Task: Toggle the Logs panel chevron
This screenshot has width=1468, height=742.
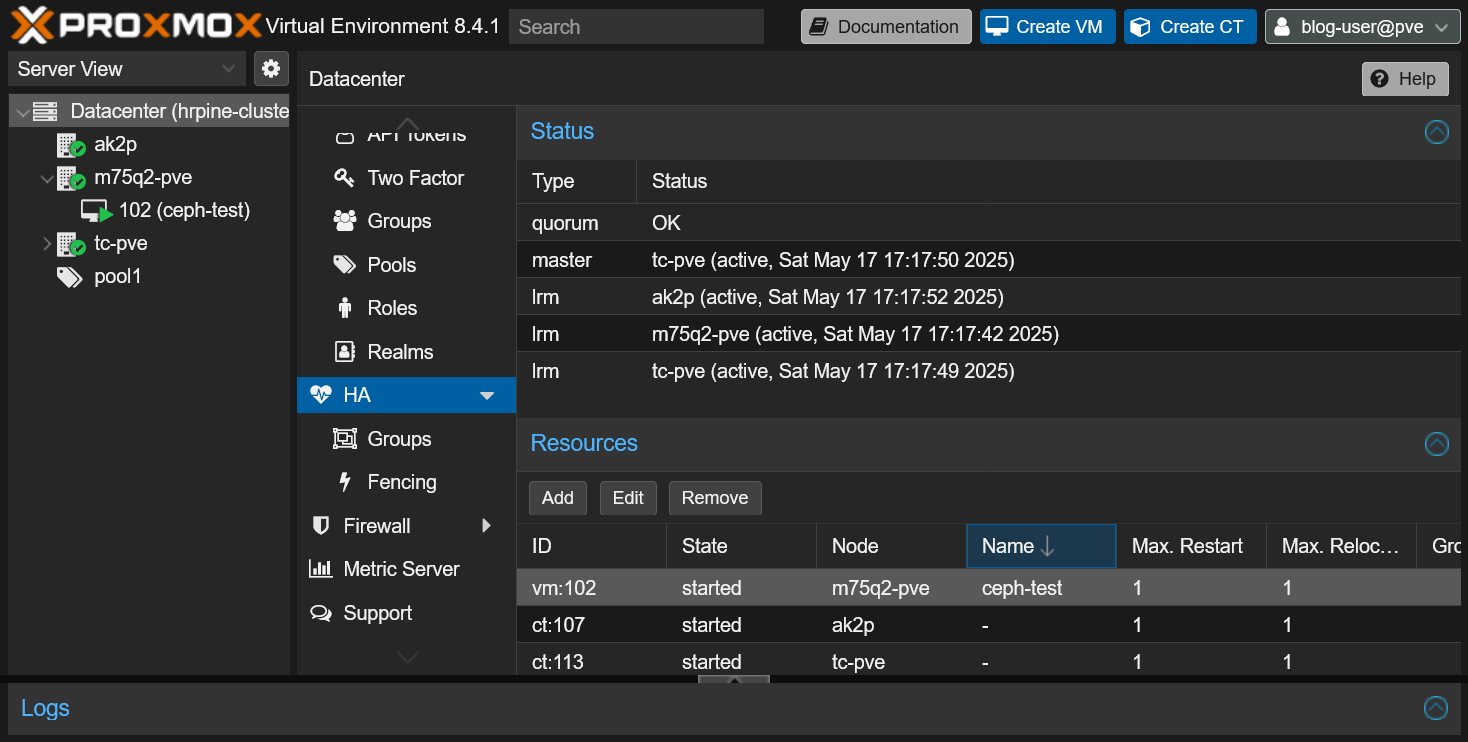Action: pos(1435,708)
